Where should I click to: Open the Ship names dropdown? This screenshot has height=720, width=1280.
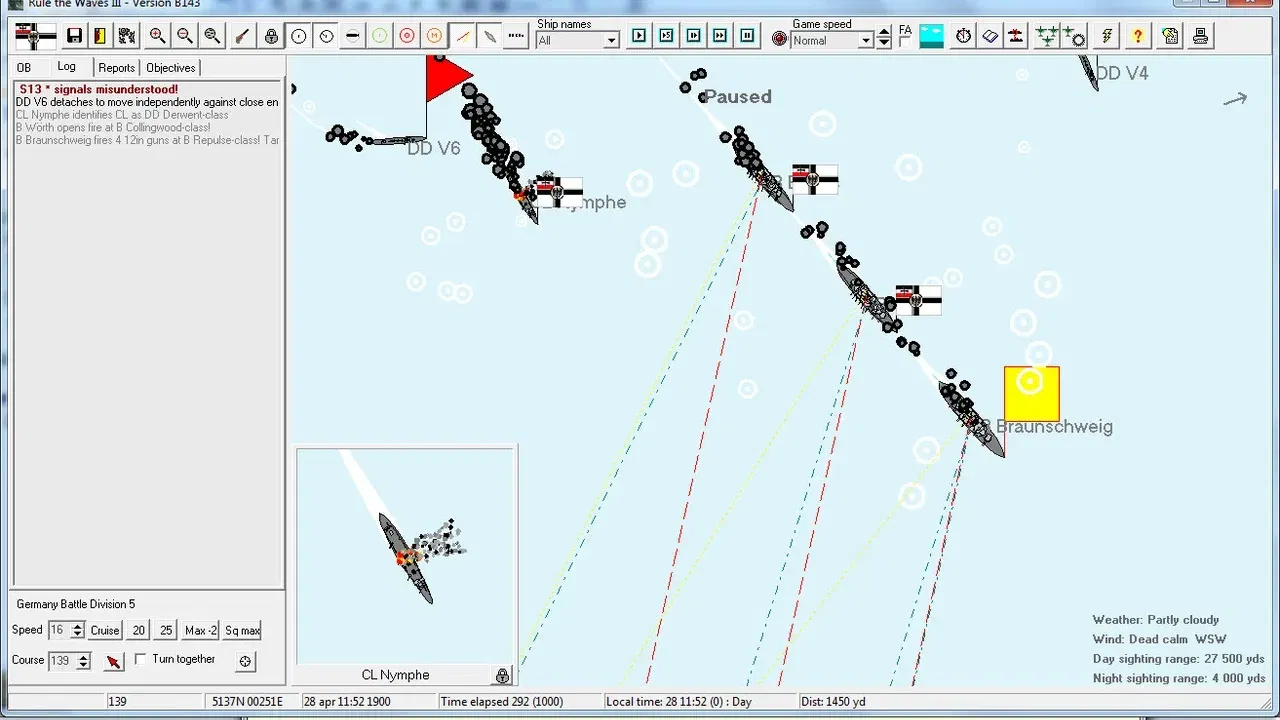pos(609,41)
